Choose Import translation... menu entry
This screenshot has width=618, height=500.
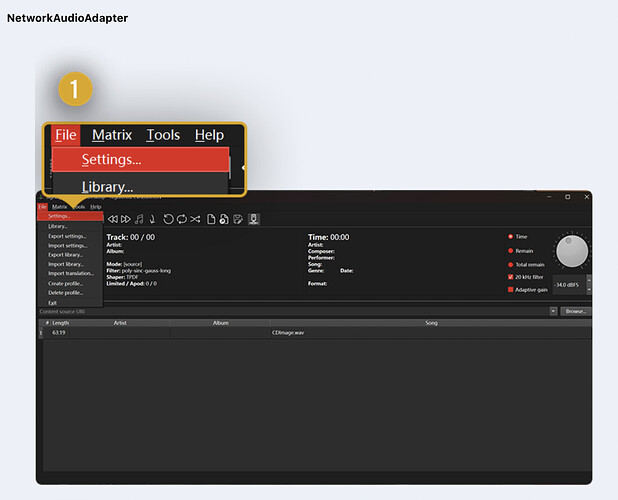click(x=70, y=273)
